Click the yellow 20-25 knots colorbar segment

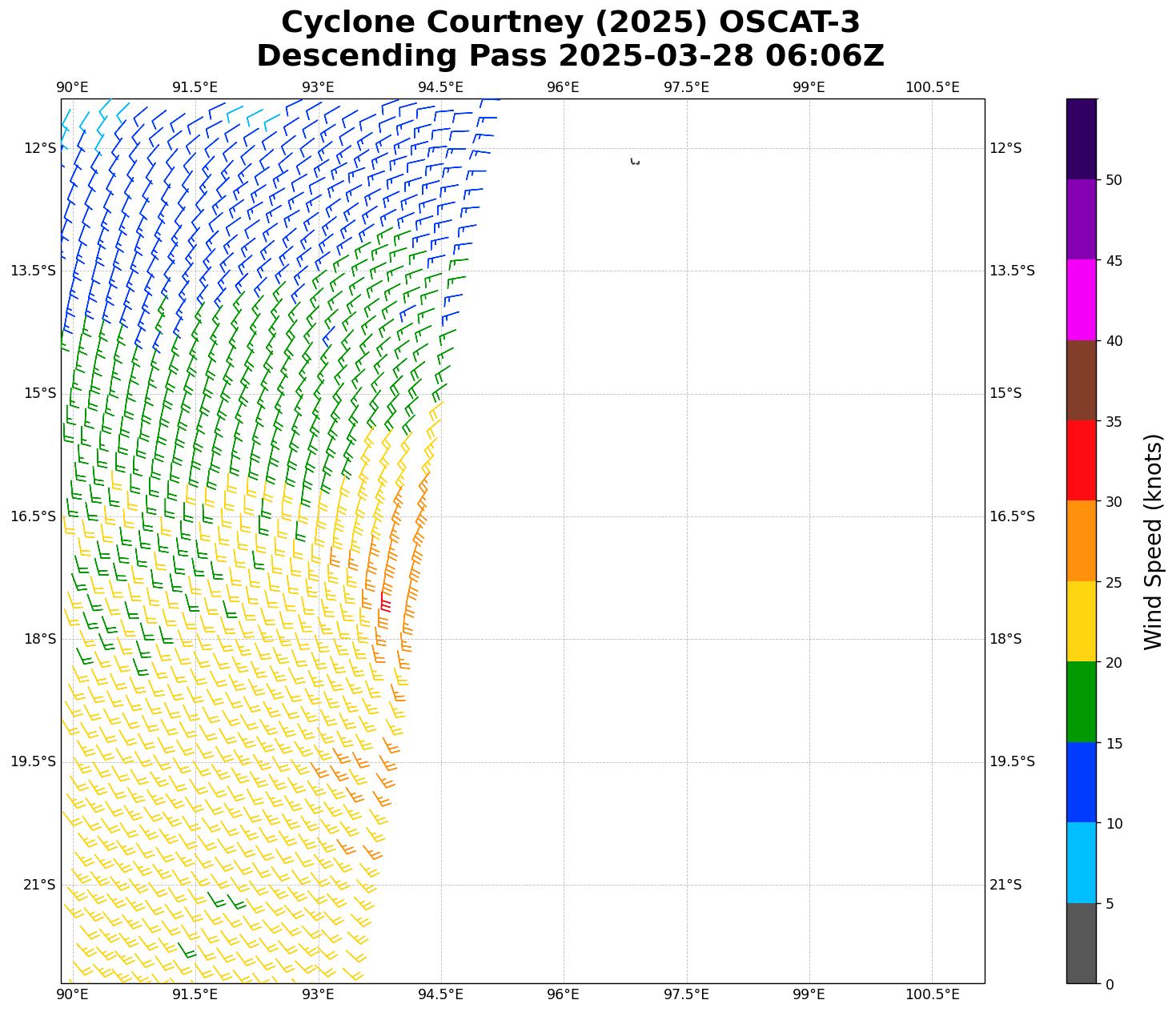(1081, 621)
